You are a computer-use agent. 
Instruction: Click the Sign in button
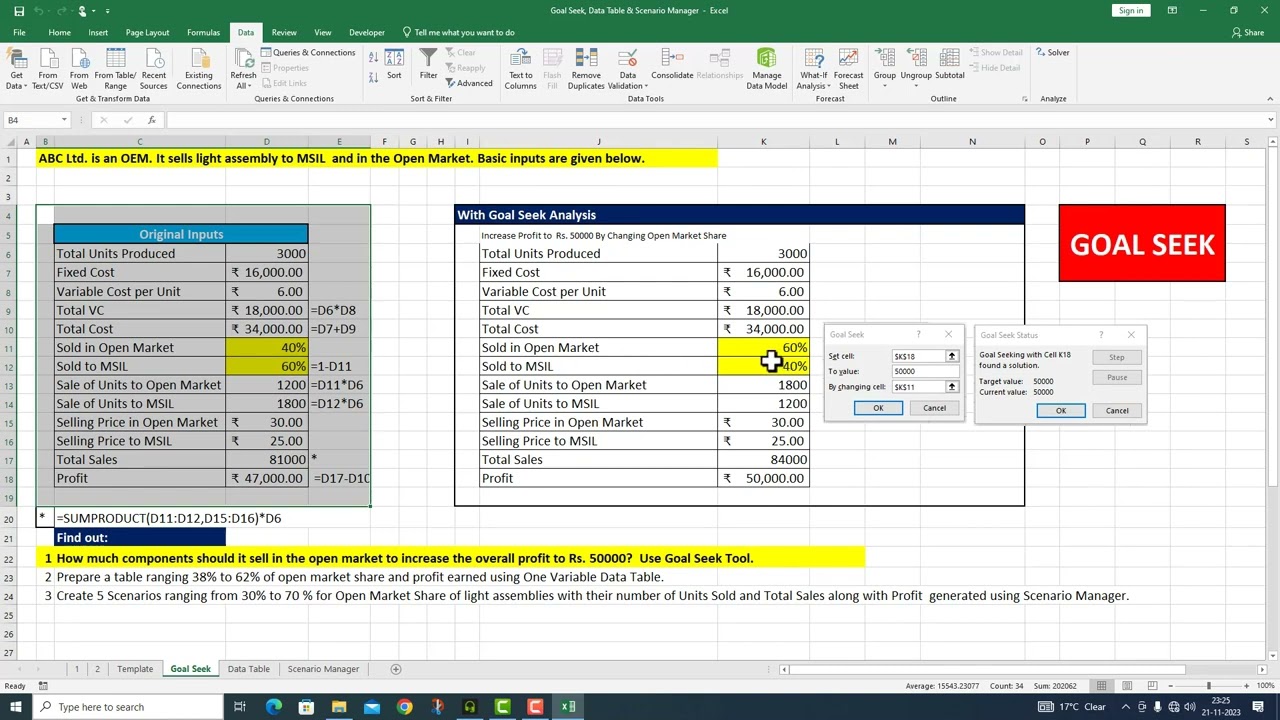pos(1131,10)
